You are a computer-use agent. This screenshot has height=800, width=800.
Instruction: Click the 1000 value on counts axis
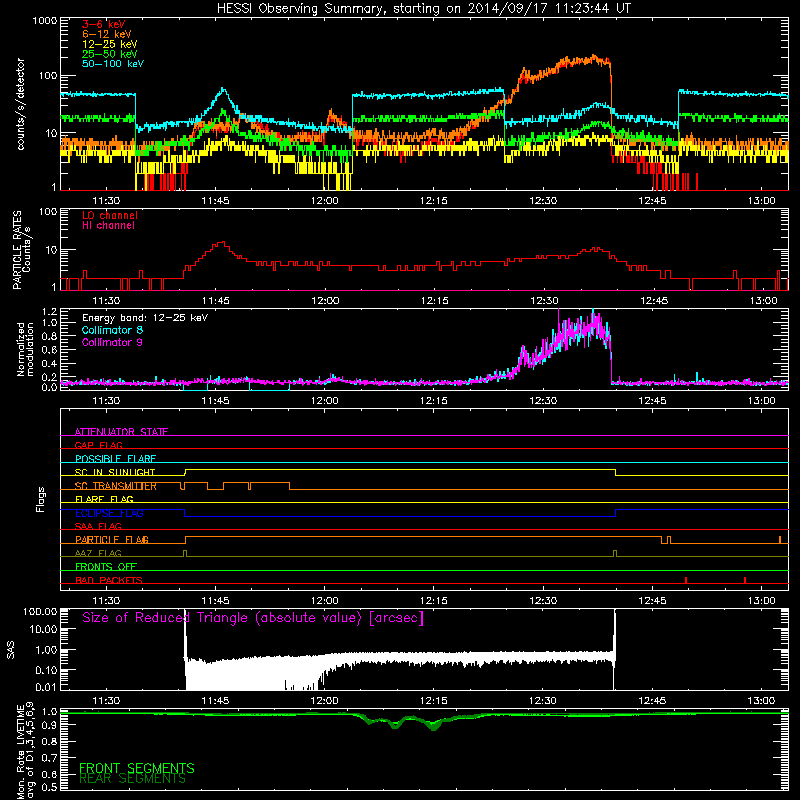click(x=45, y=21)
